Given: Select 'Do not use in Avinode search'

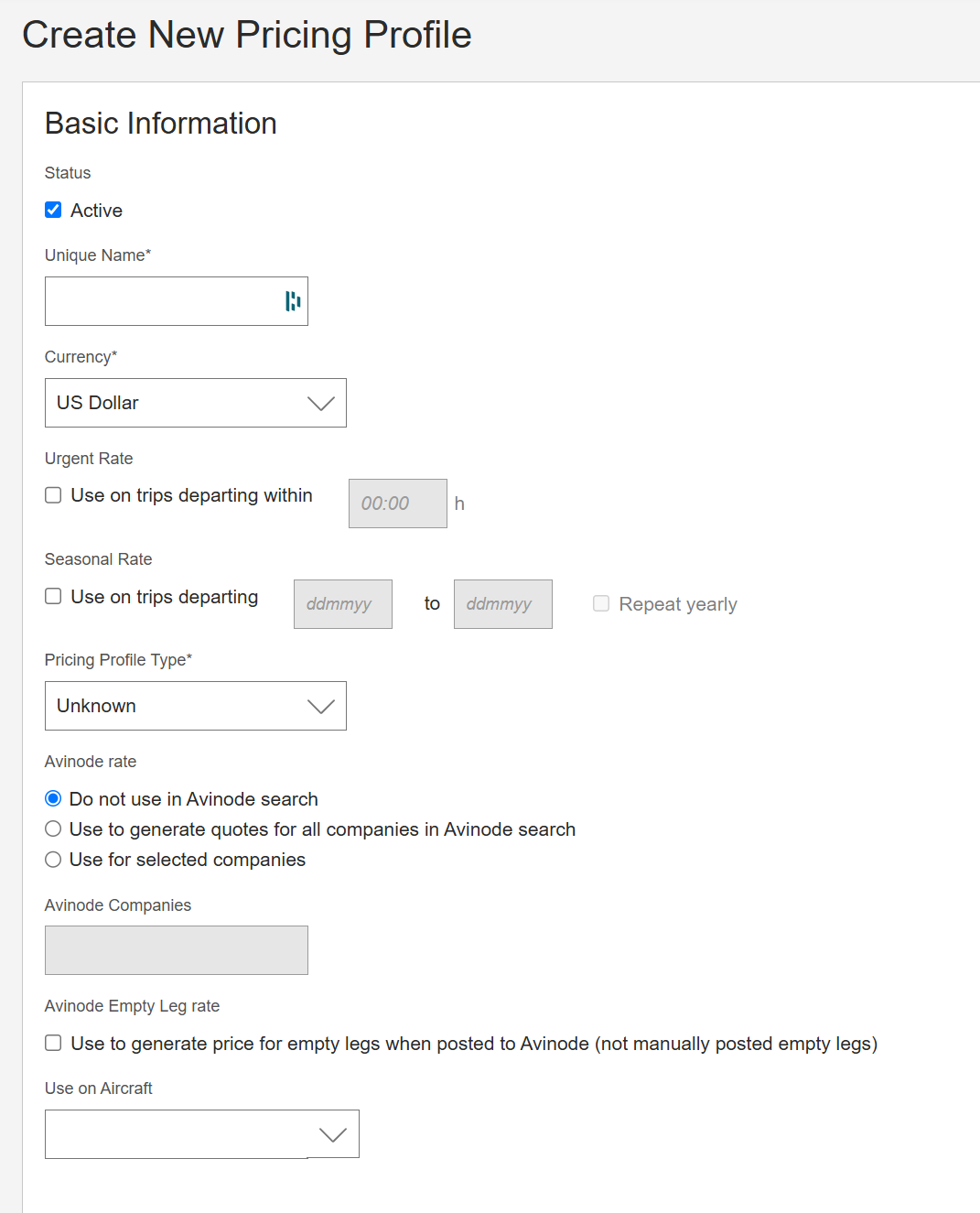Looking at the screenshot, I should pyautogui.click(x=52, y=797).
